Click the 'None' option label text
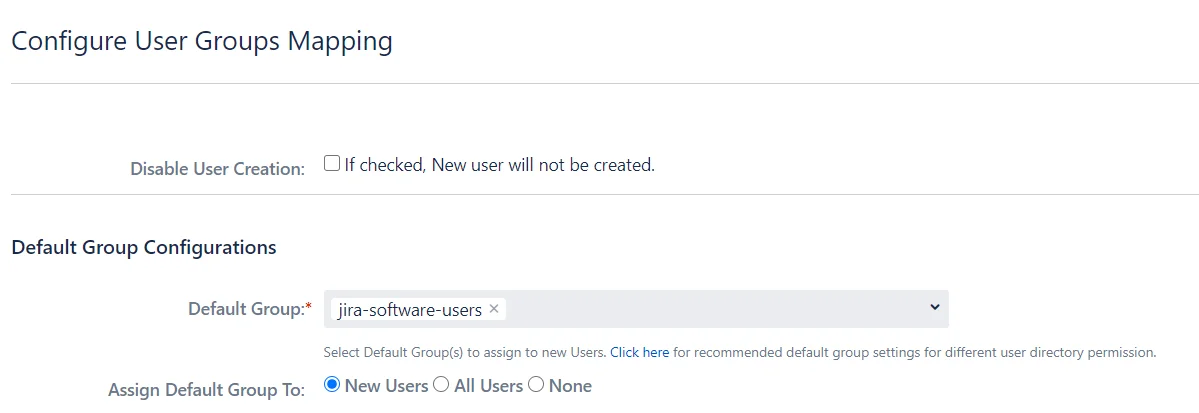The width and height of the screenshot is (1199, 413). pos(570,386)
